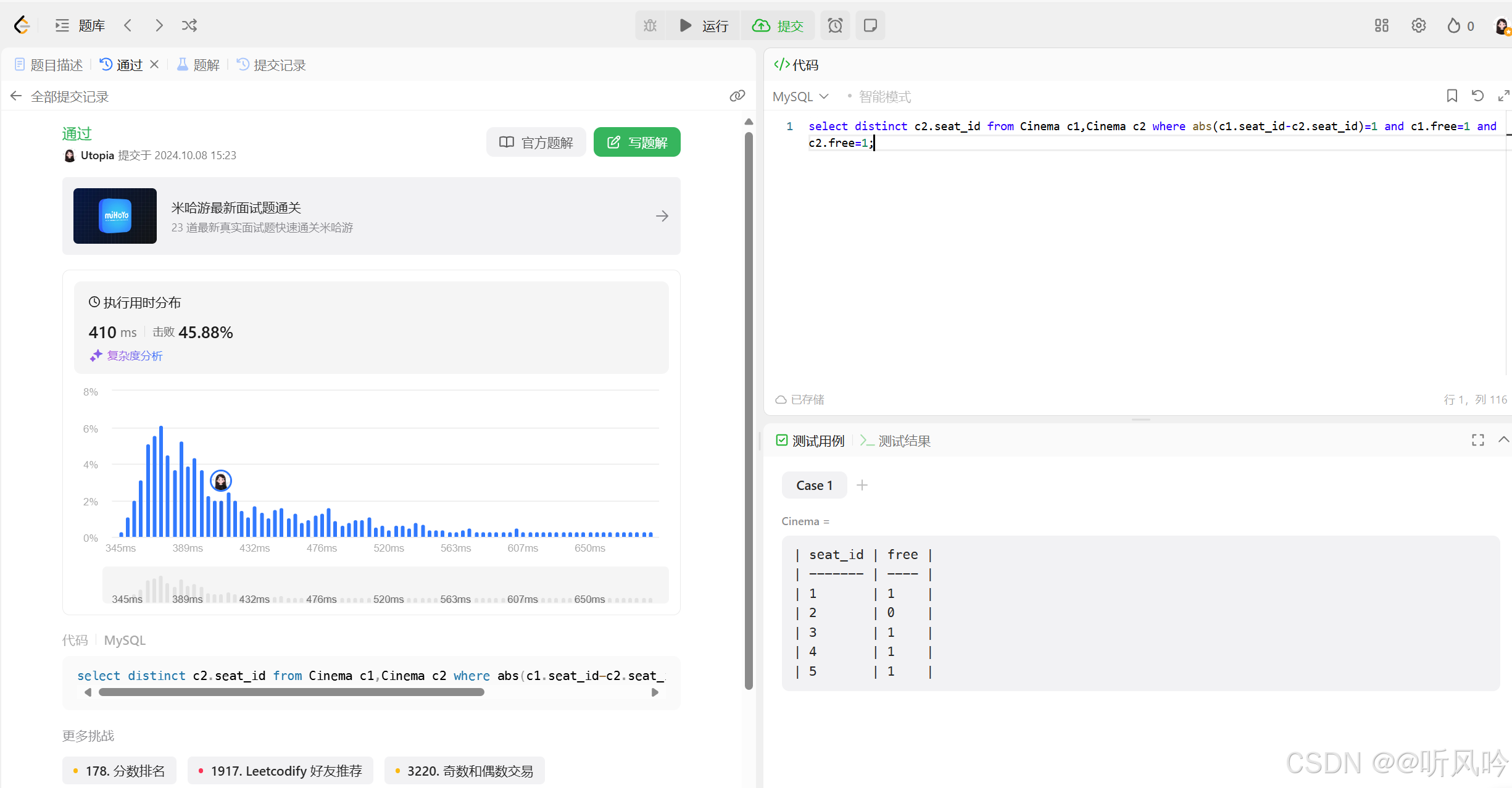Switch to 题解 tab

coord(198,65)
